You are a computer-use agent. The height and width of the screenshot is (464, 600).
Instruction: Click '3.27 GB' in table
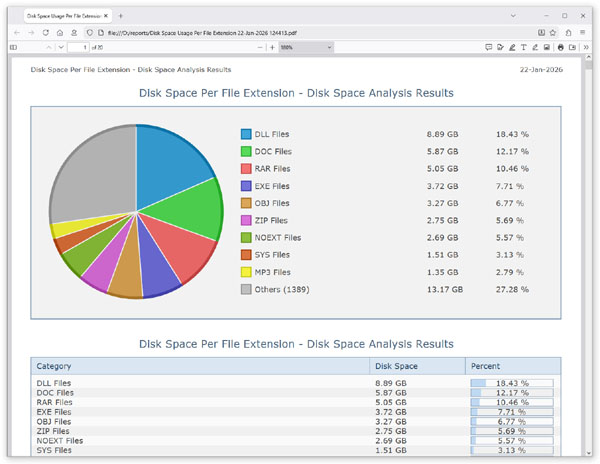coord(391,422)
